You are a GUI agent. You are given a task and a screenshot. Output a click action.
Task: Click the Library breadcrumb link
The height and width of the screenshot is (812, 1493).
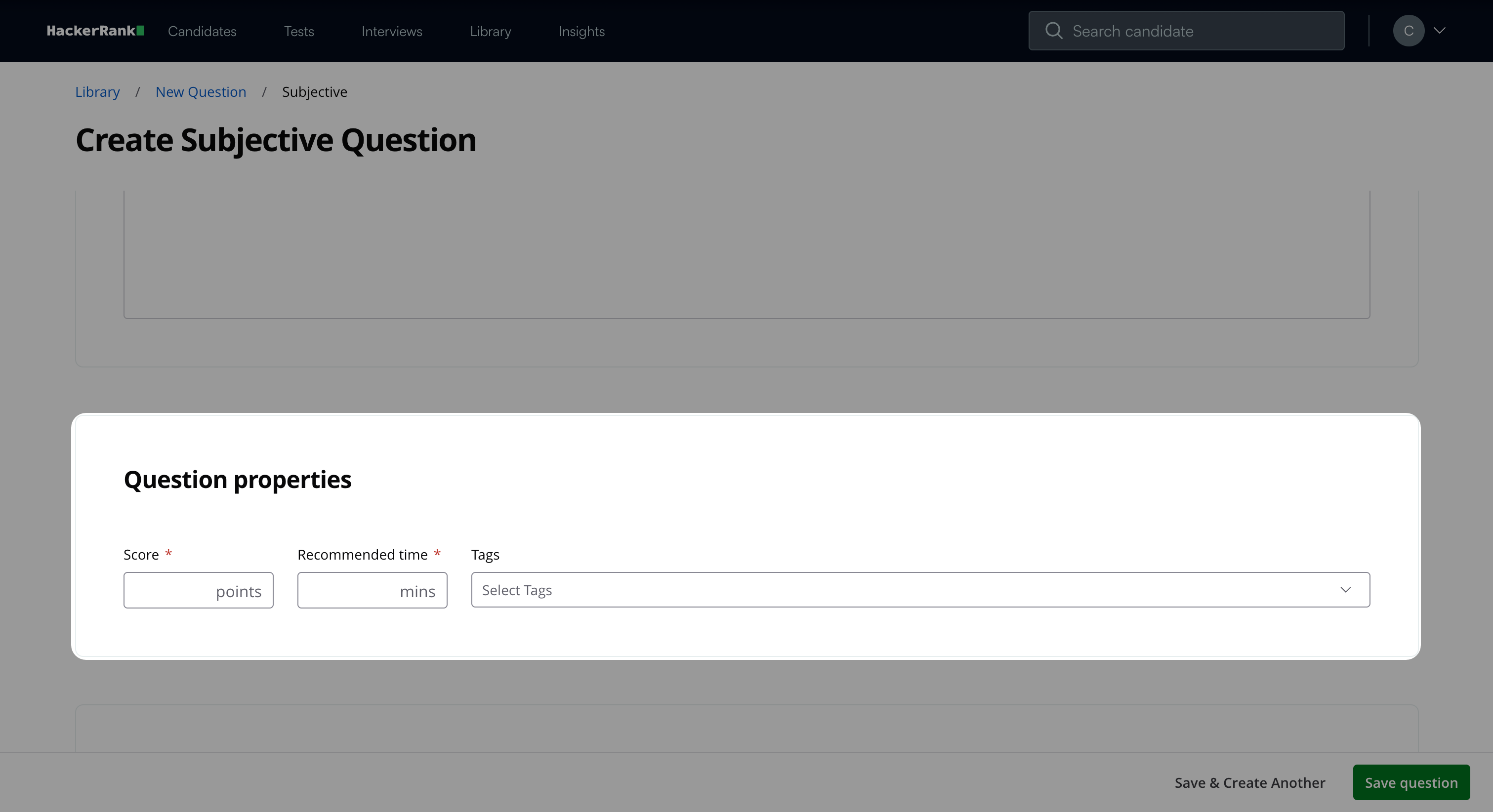(x=97, y=91)
